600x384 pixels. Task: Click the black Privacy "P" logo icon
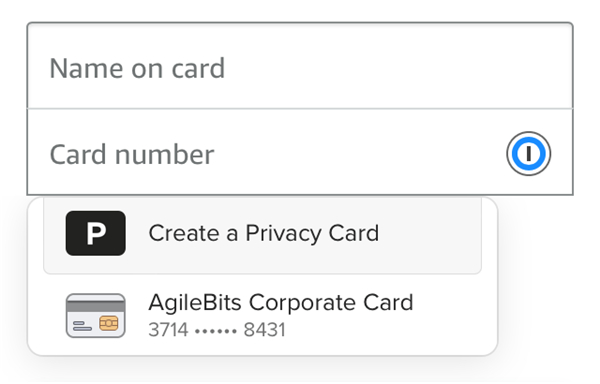click(96, 233)
